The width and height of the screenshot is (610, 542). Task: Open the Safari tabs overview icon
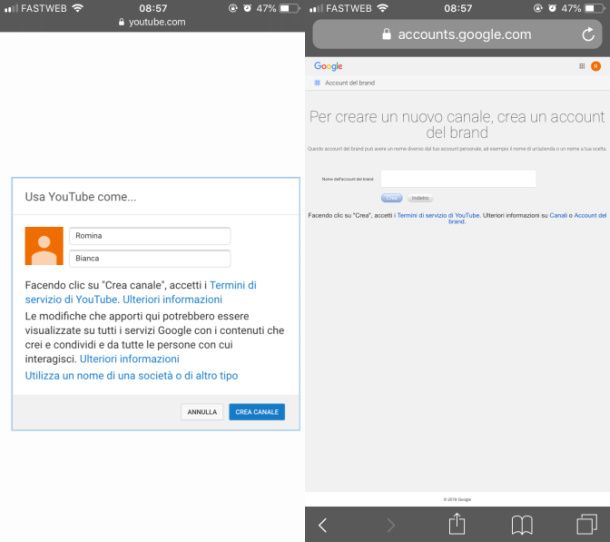[x=587, y=524]
